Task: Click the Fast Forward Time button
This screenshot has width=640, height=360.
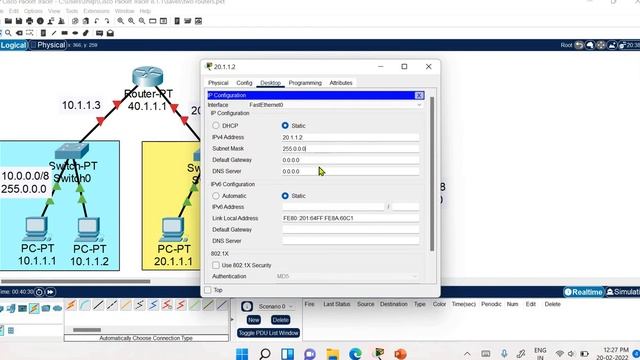Action: click(50, 292)
